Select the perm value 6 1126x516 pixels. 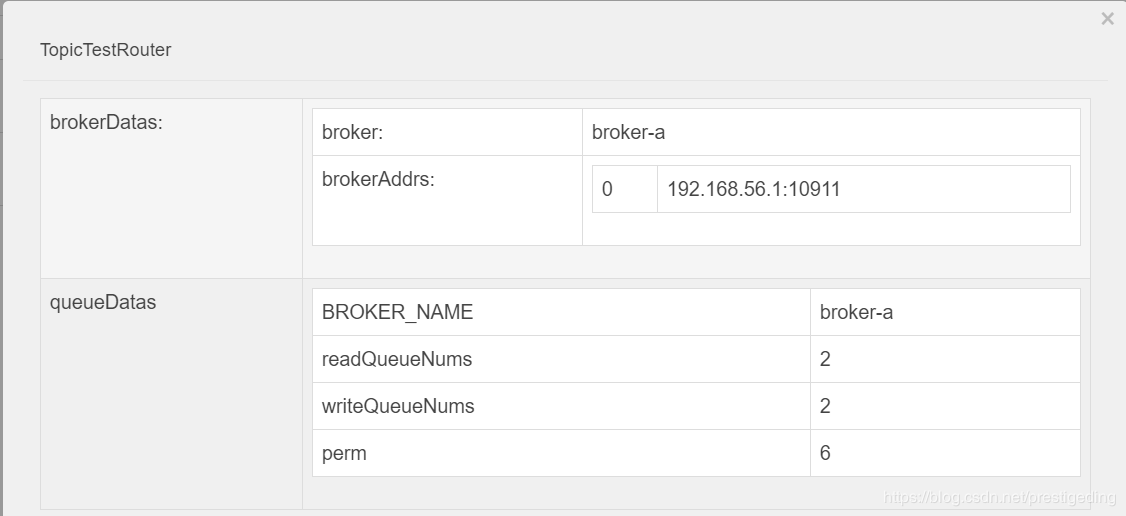click(825, 453)
